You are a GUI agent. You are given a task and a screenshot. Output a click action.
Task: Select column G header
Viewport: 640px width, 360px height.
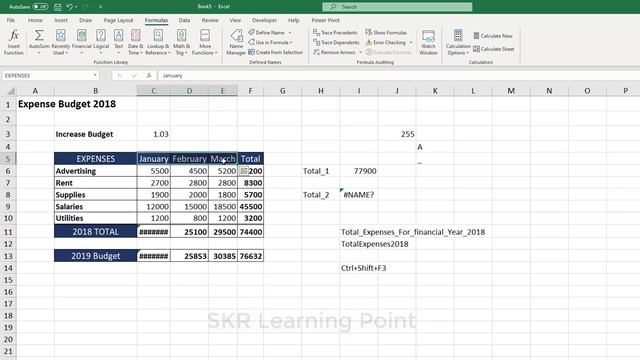(x=282, y=91)
